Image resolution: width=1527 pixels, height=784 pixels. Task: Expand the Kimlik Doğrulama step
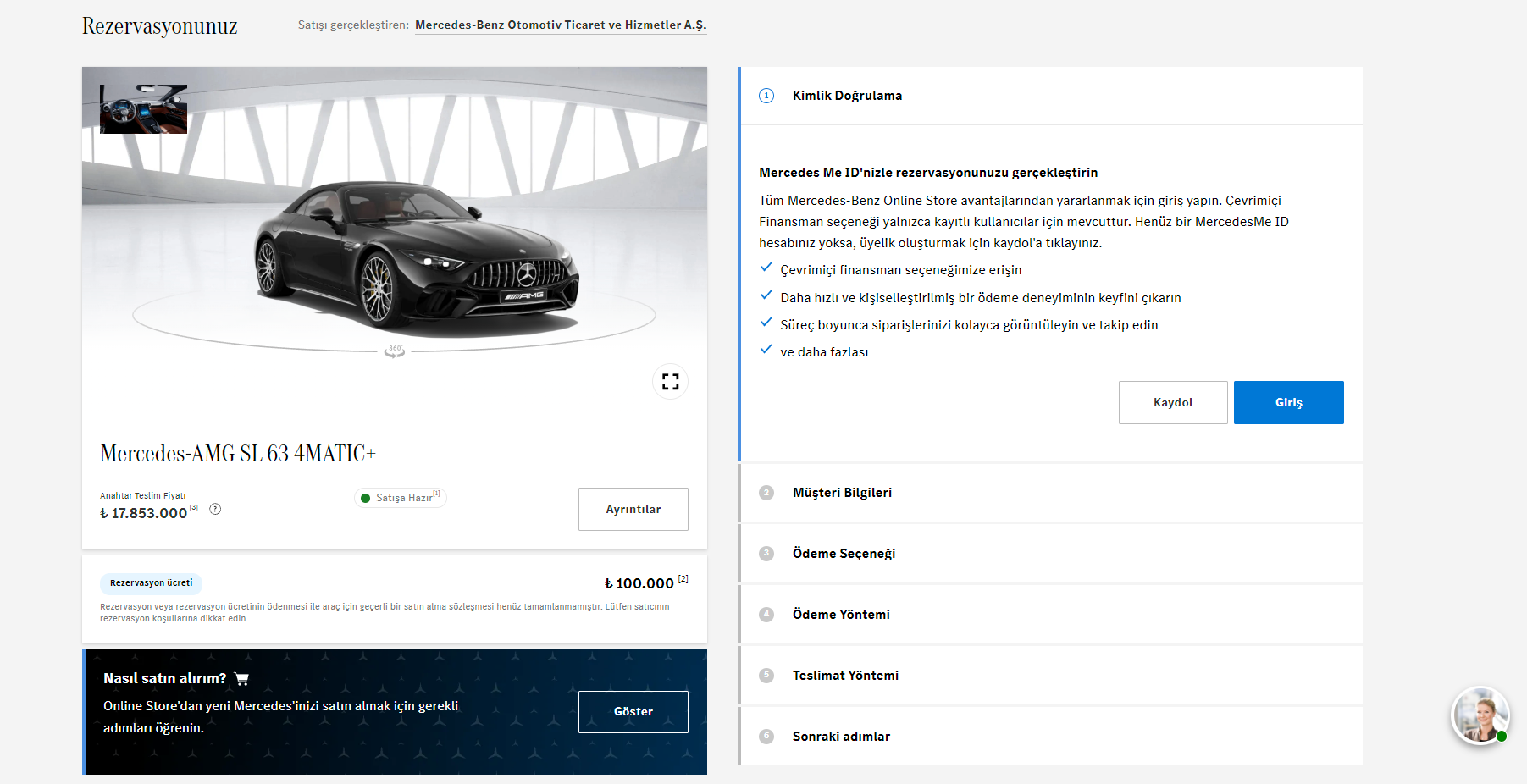tap(1050, 96)
